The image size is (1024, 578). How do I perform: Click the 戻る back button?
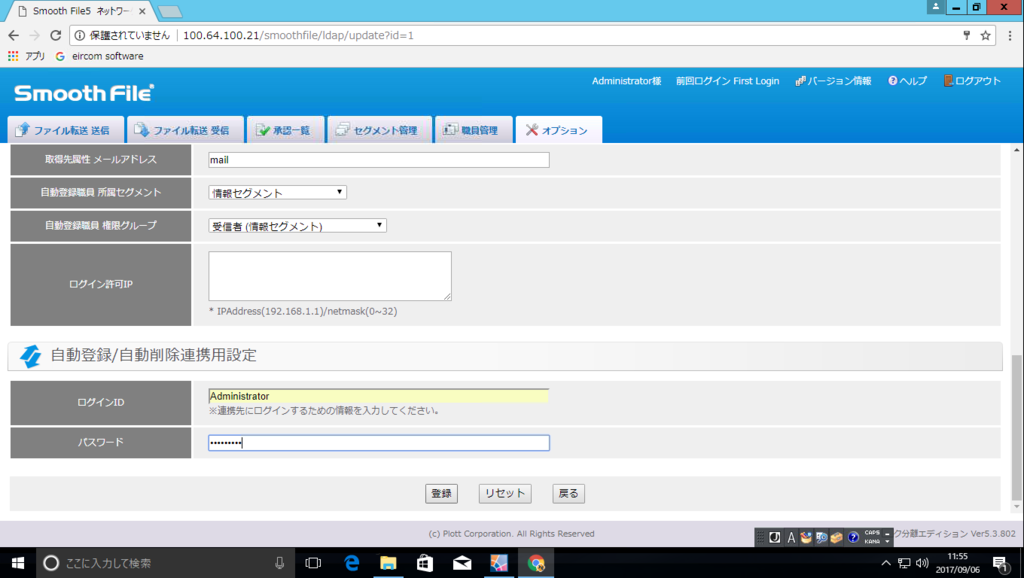[x=568, y=493]
